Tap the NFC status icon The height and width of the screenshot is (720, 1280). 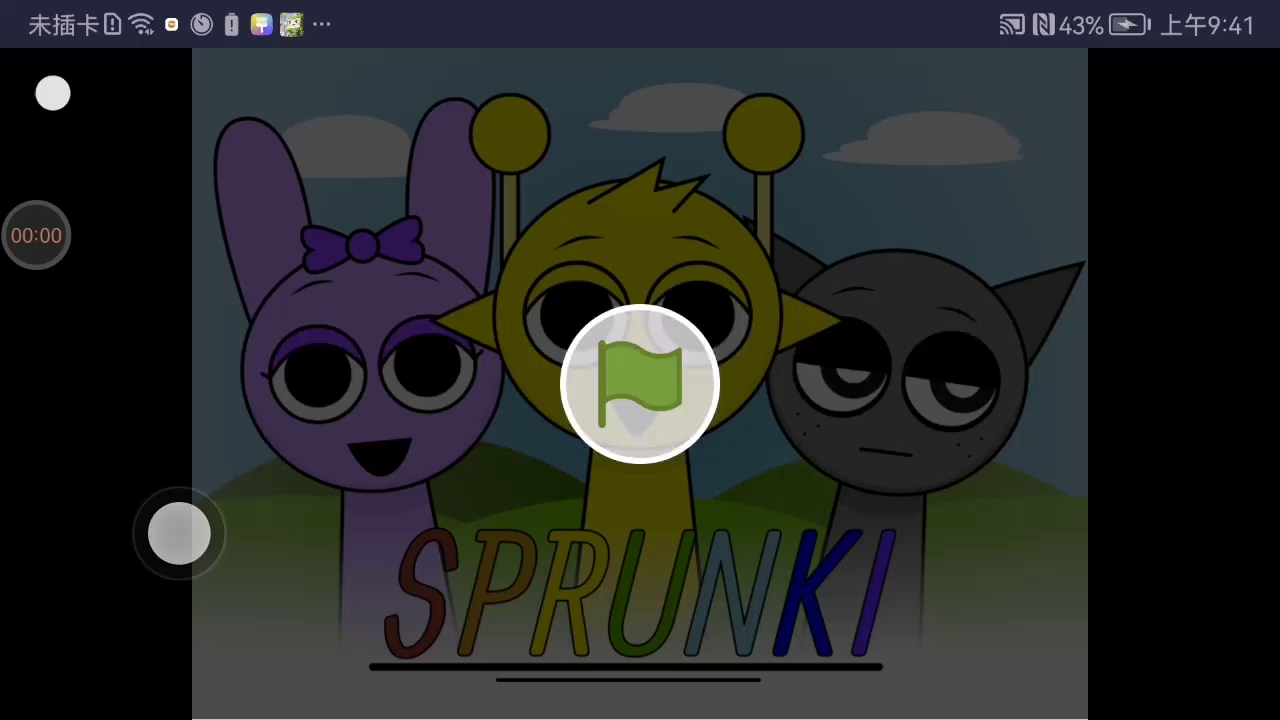[1044, 25]
